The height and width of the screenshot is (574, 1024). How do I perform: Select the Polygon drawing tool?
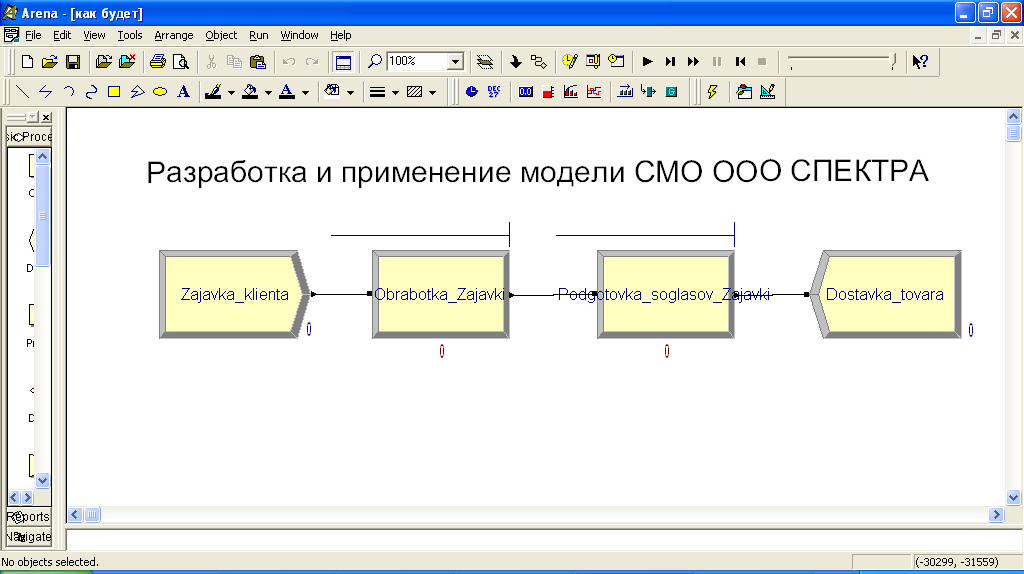137,92
